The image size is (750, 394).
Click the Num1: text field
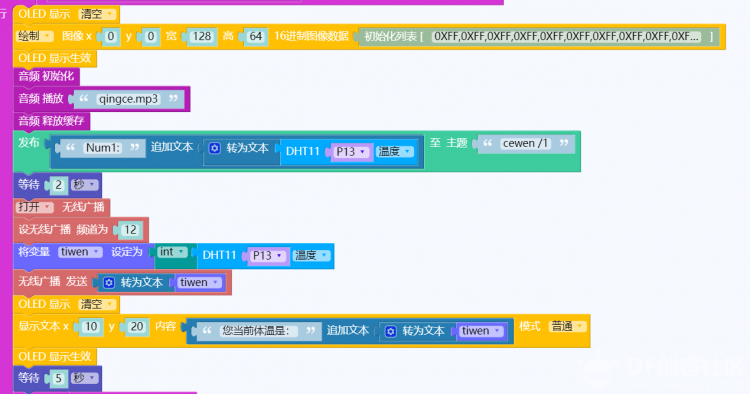[103, 148]
